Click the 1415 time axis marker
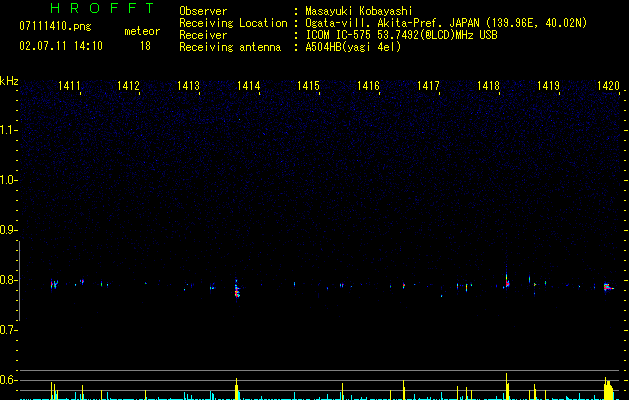The image size is (629, 400). click(308, 85)
